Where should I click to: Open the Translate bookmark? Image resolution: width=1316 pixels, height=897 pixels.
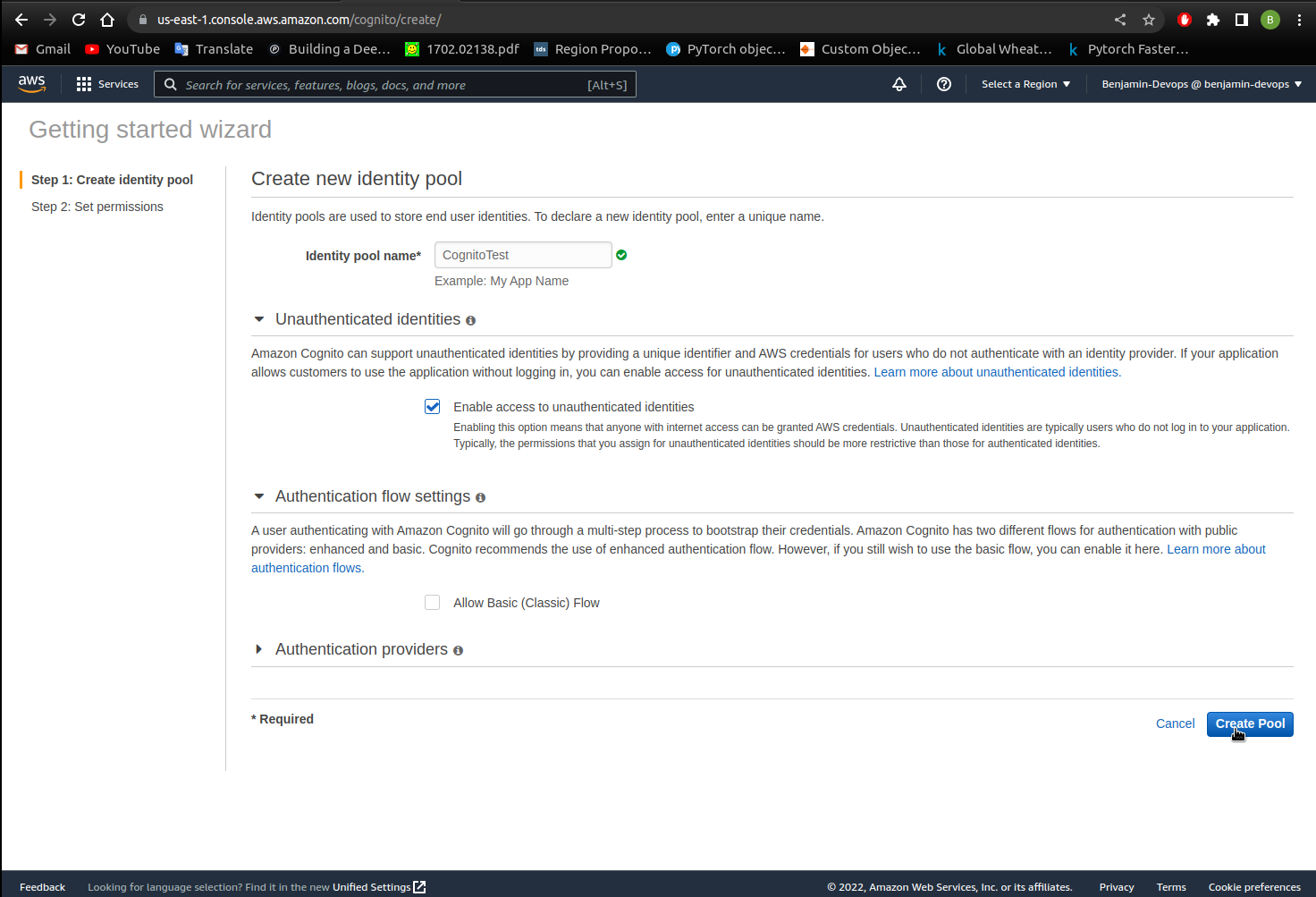214,49
